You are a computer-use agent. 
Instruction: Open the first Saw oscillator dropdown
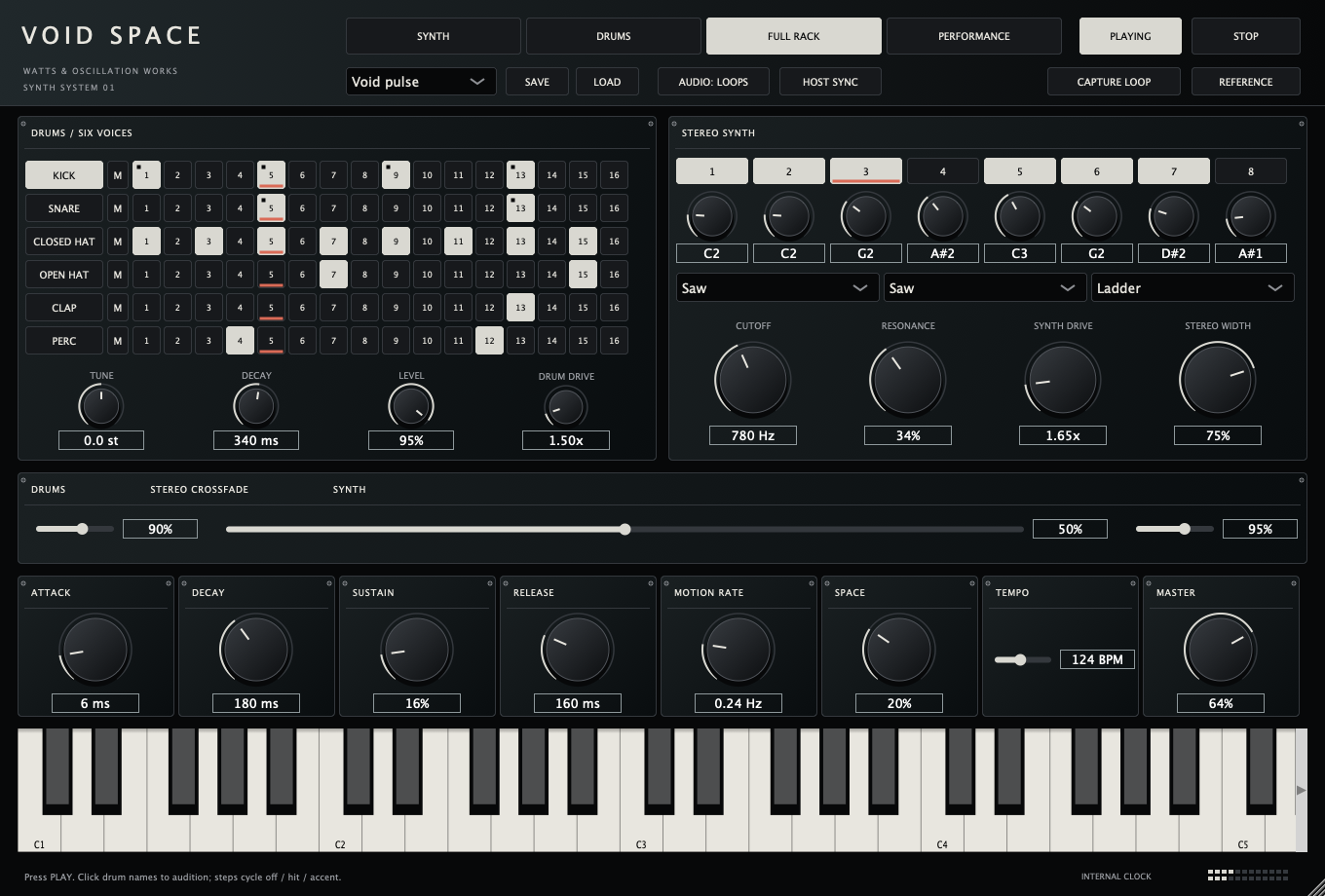pos(777,288)
